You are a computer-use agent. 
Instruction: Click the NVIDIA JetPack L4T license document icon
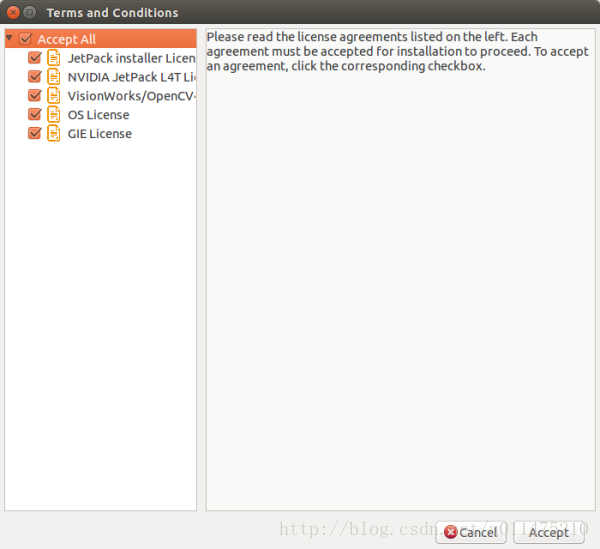coord(54,77)
